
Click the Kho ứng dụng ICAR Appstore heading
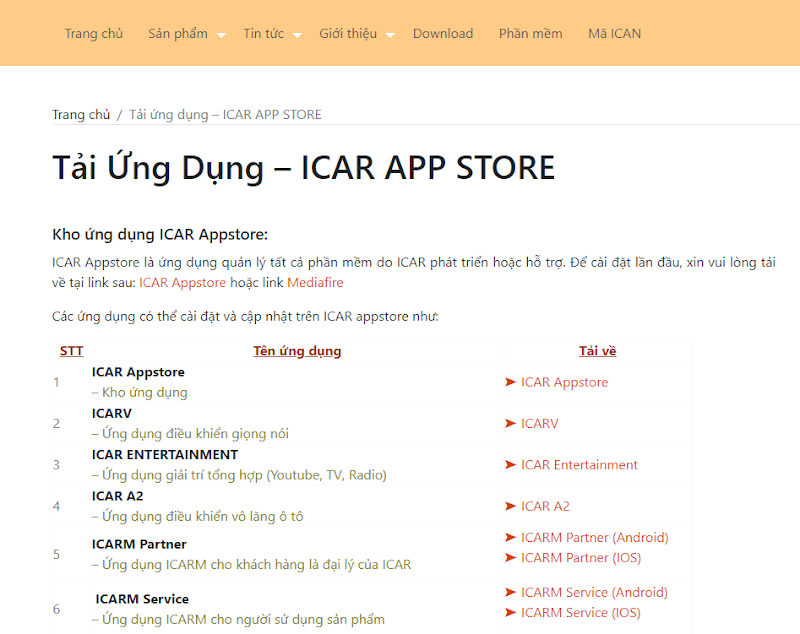click(160, 235)
